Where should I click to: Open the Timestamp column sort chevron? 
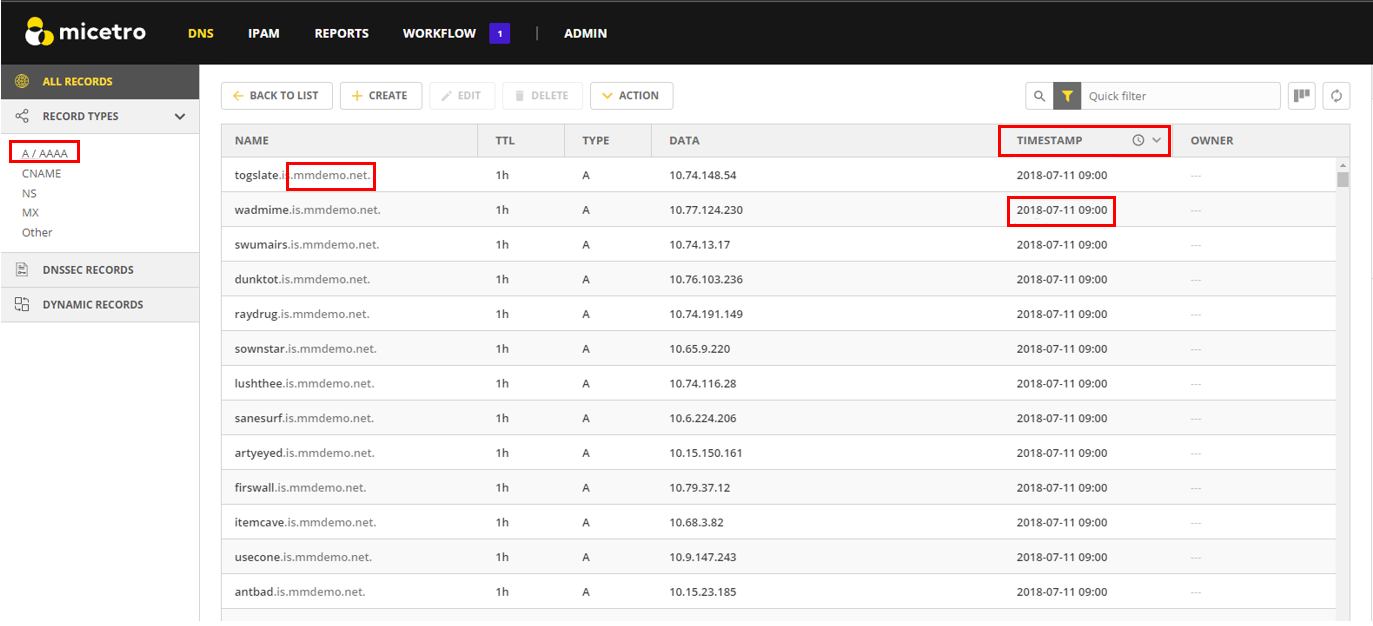(x=1157, y=141)
